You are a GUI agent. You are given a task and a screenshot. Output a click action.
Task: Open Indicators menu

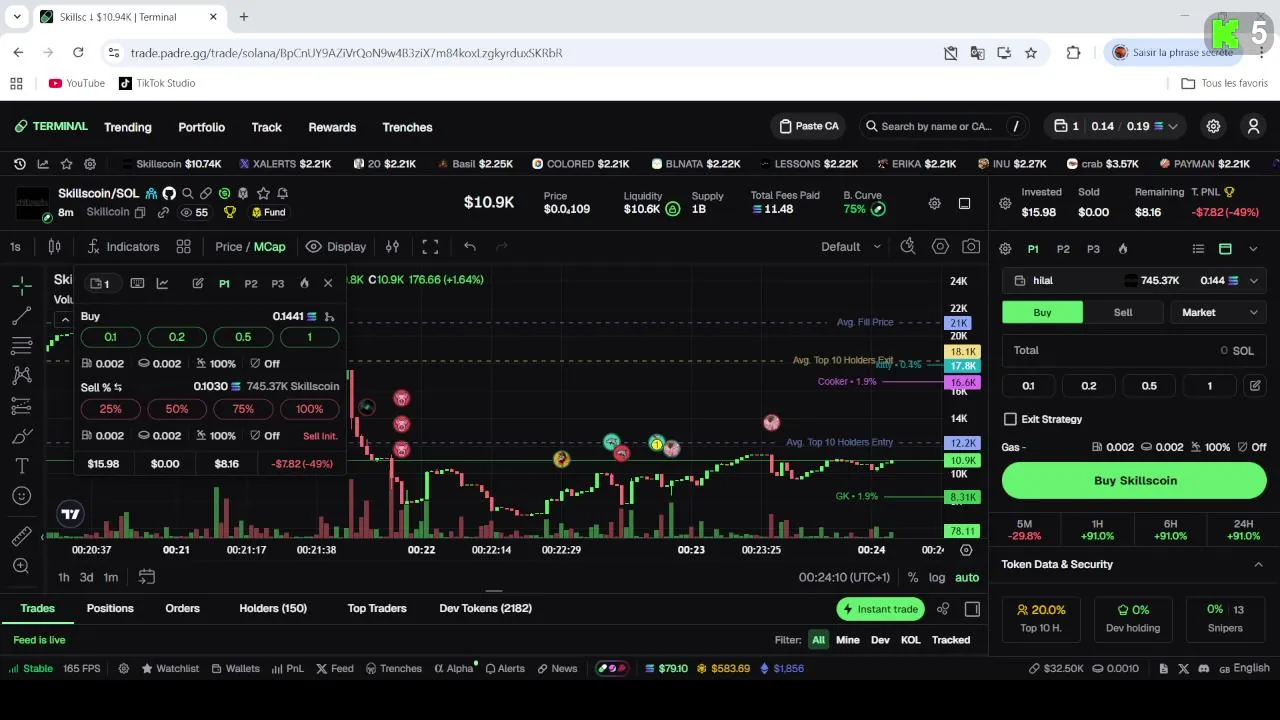pos(123,246)
